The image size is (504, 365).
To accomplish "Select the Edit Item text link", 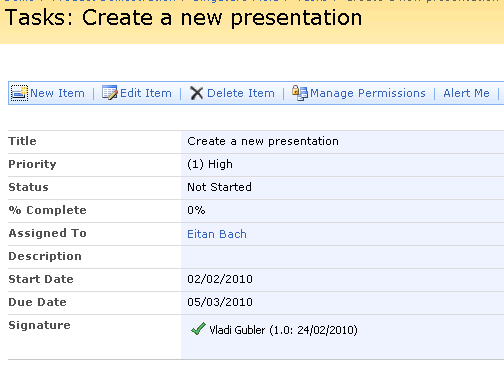I will [x=146, y=93].
